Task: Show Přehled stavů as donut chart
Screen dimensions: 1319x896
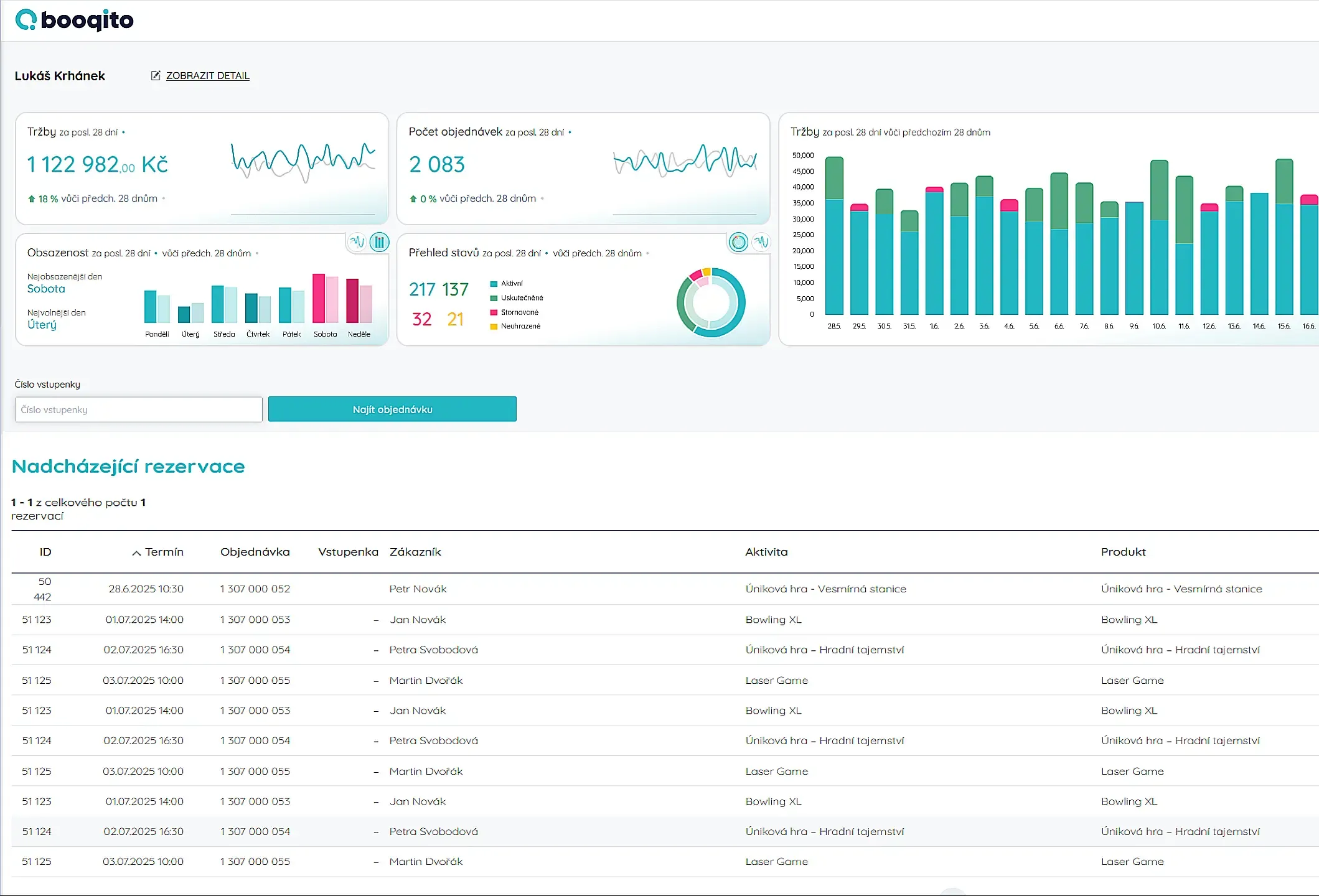Action: click(738, 242)
